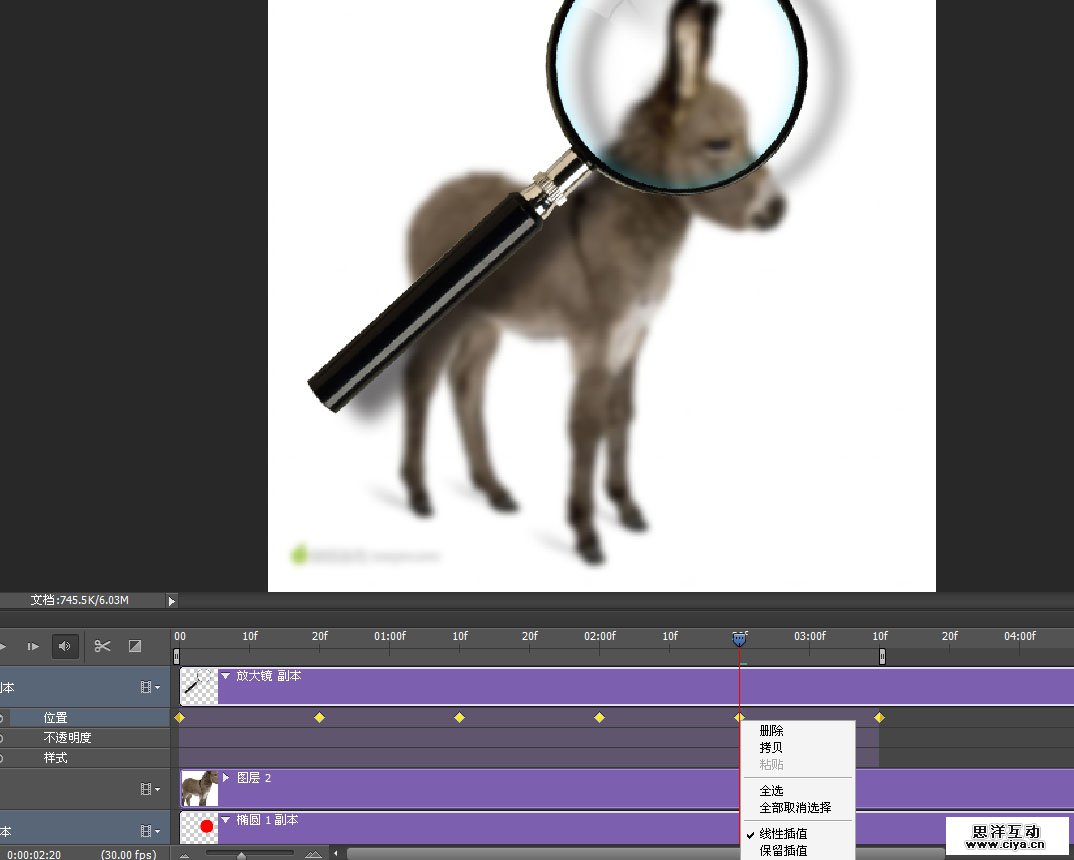Choose 删除 from the keyframe context menu
Screen dimensions: 1074x860
(x=771, y=731)
